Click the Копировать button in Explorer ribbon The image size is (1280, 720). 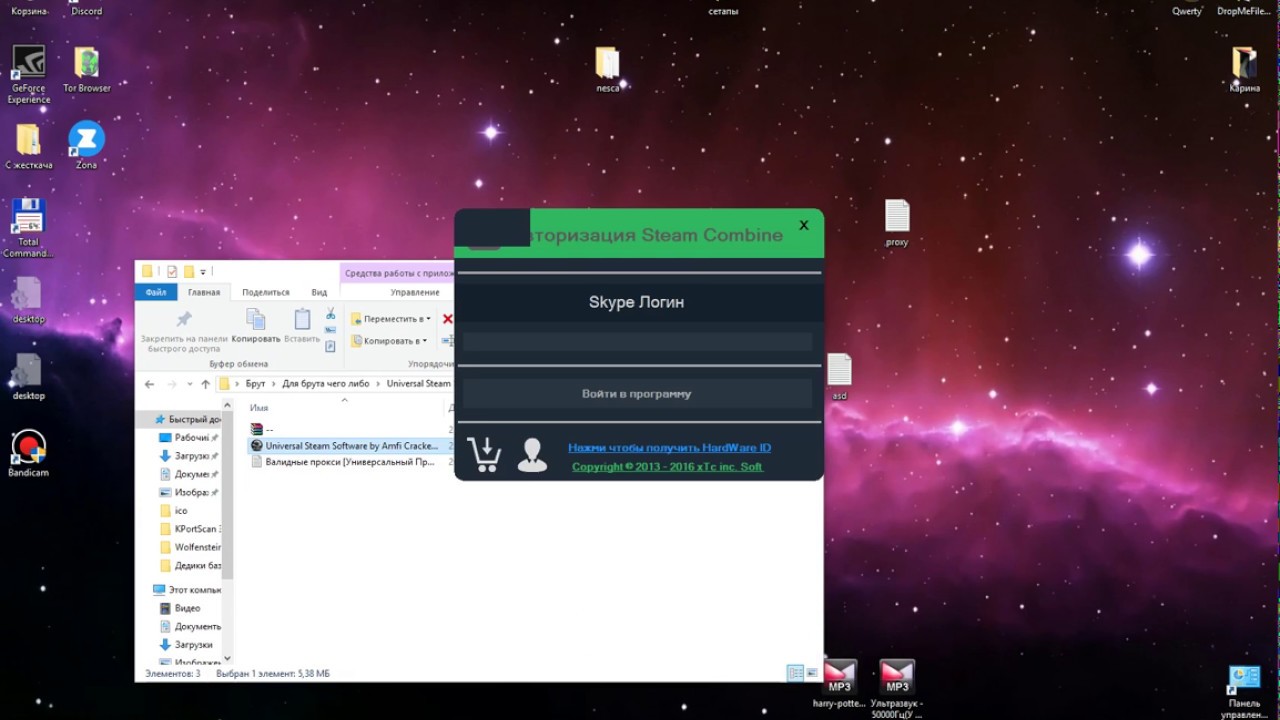(x=256, y=326)
